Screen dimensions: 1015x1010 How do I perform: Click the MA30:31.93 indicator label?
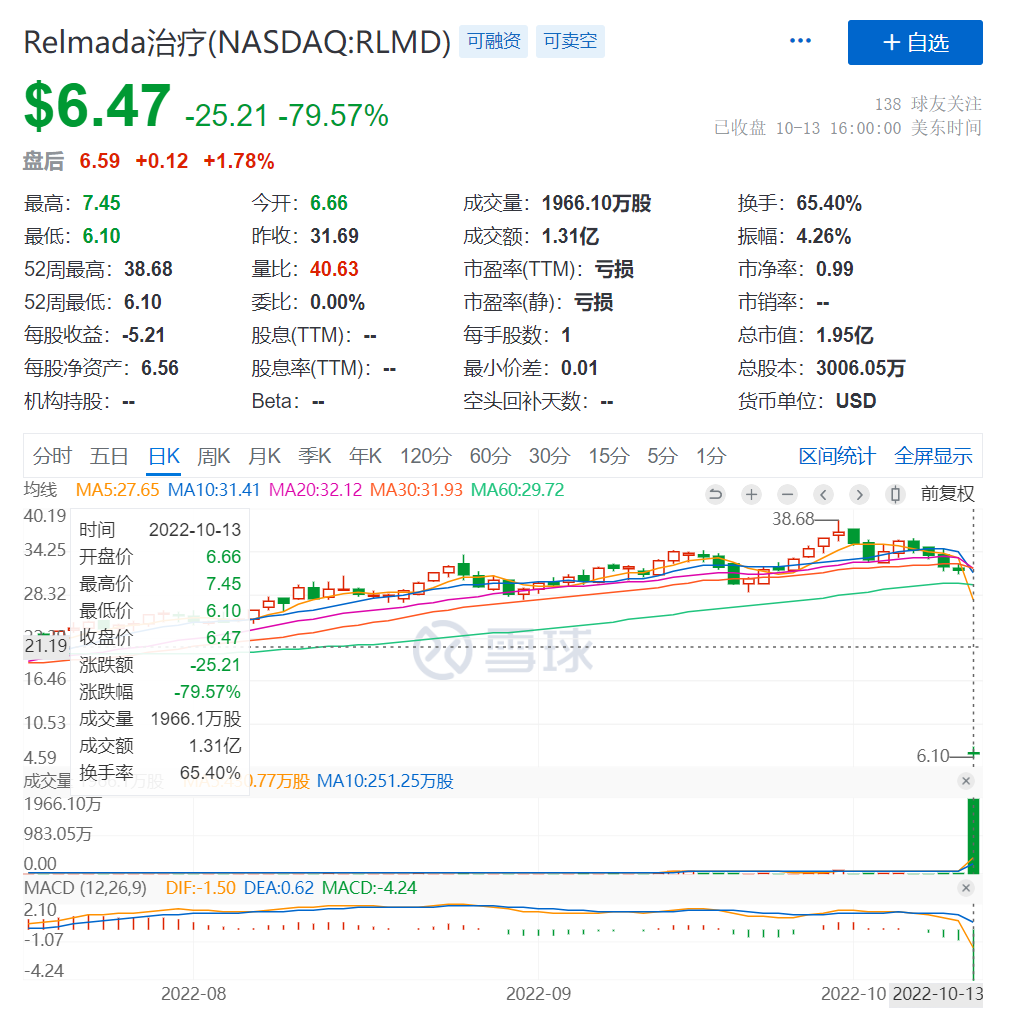pyautogui.click(x=416, y=489)
